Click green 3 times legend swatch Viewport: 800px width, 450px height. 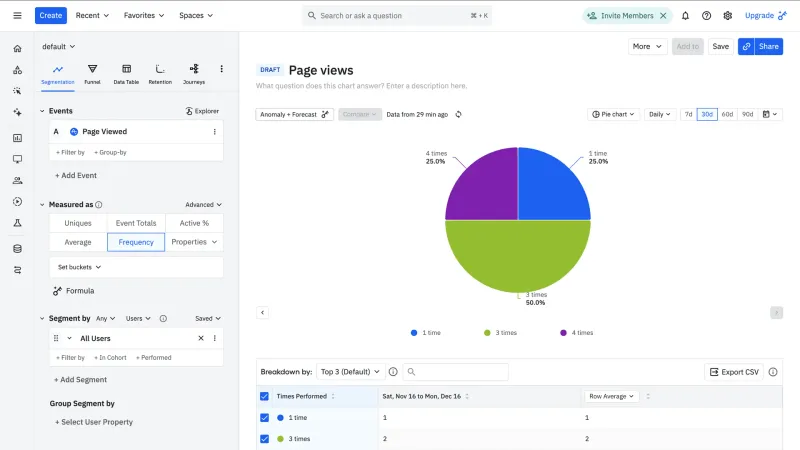click(487, 333)
